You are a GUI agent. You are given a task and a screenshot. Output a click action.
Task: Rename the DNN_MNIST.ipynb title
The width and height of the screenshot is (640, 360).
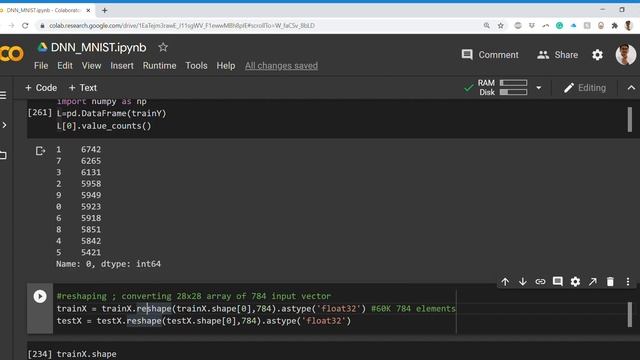(98, 47)
